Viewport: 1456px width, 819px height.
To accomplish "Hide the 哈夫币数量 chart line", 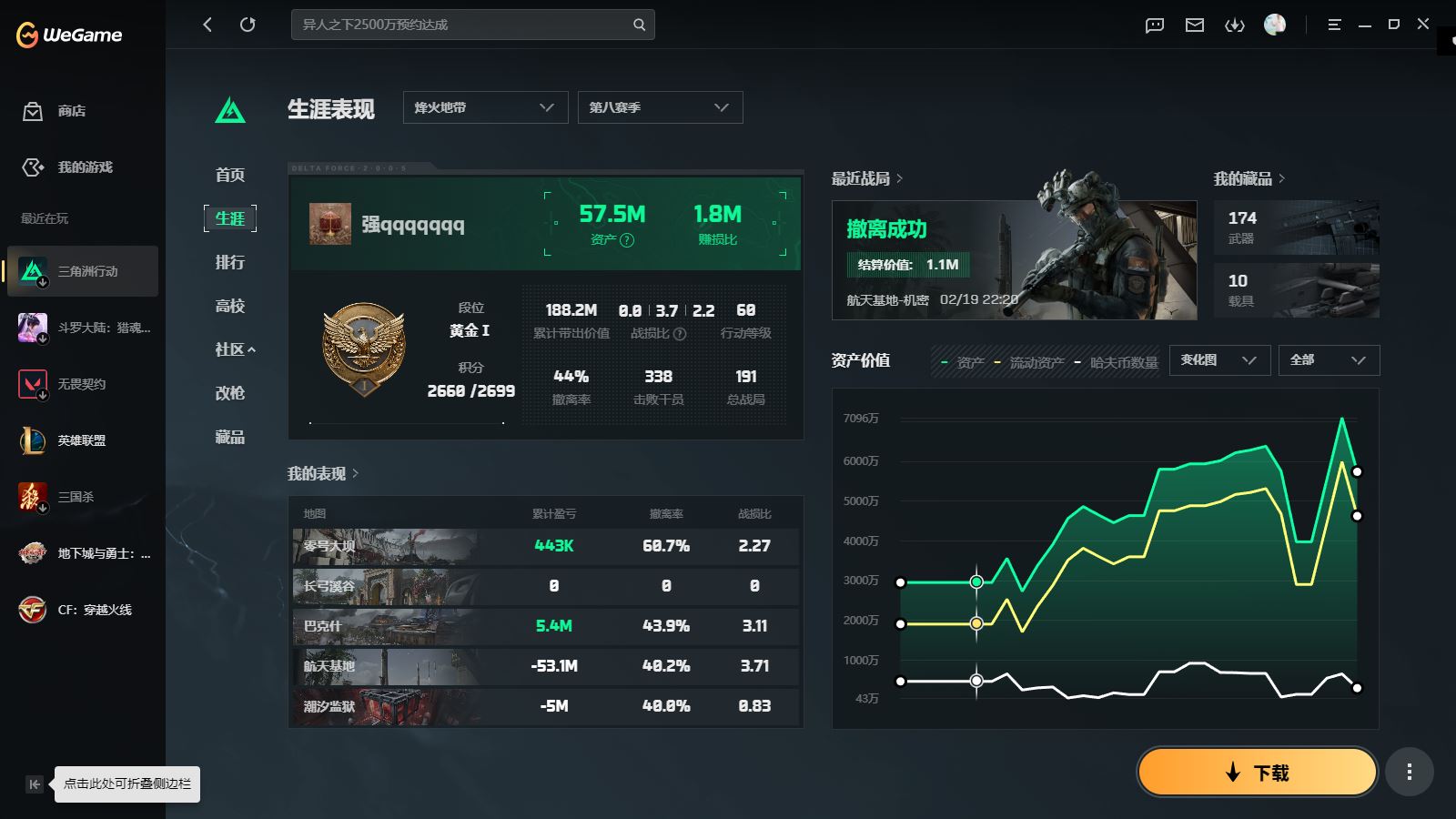I will [1124, 361].
